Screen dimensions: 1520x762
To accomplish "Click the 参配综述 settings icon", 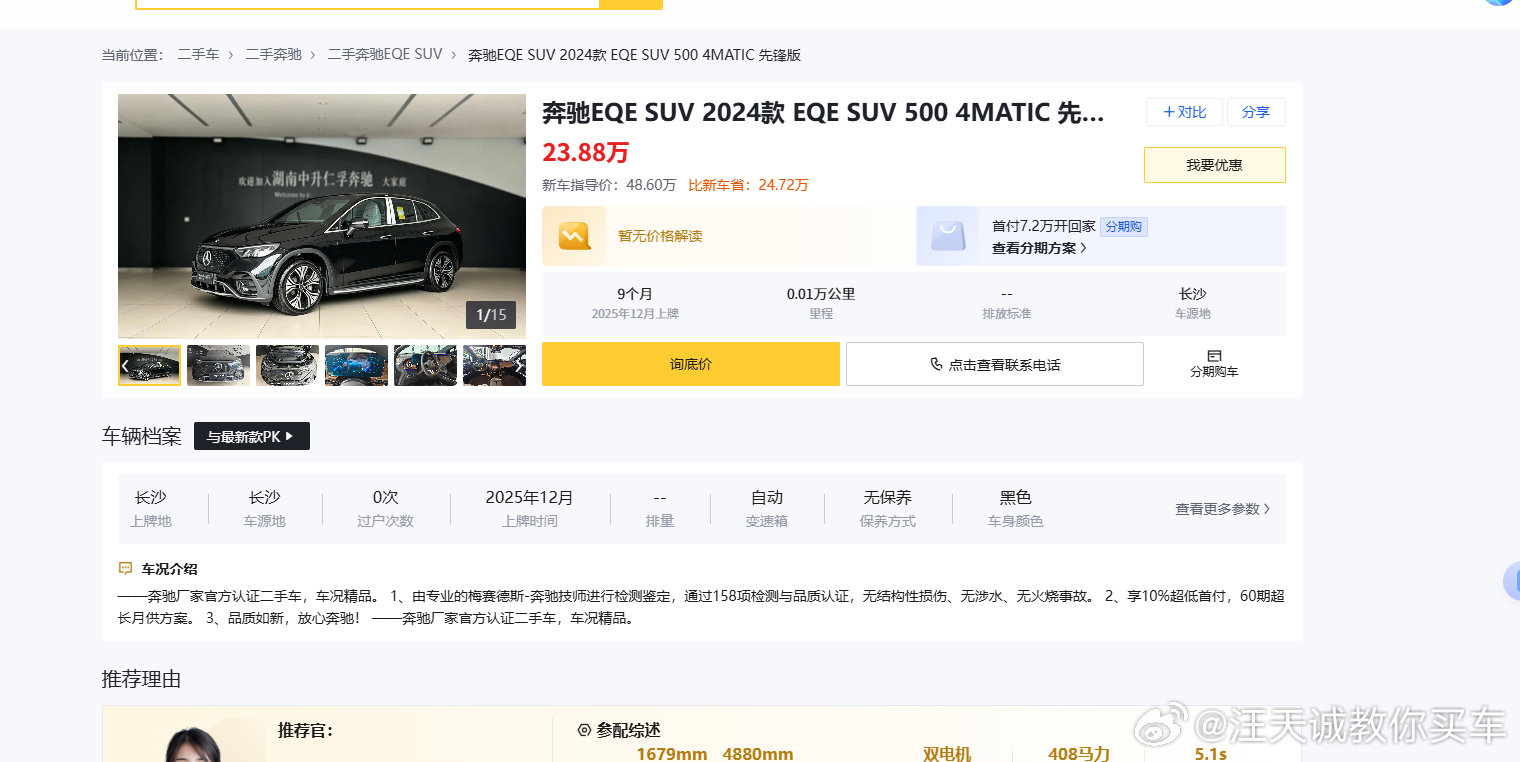I will [584, 730].
